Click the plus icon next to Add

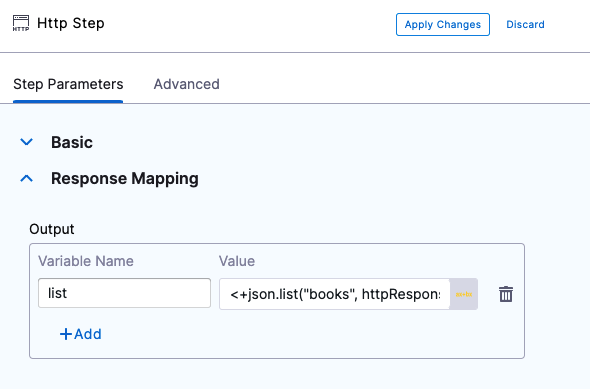pyautogui.click(x=66, y=334)
